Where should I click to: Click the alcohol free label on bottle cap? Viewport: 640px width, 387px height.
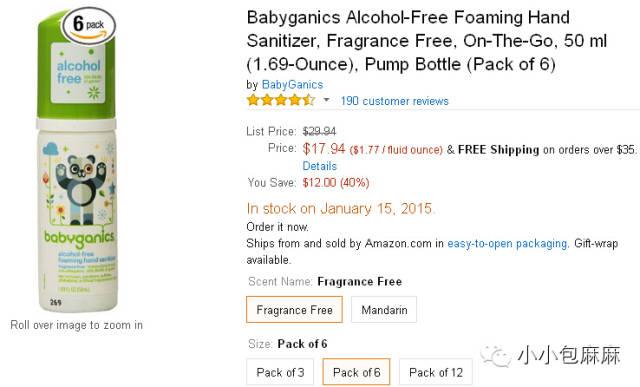pos(78,73)
